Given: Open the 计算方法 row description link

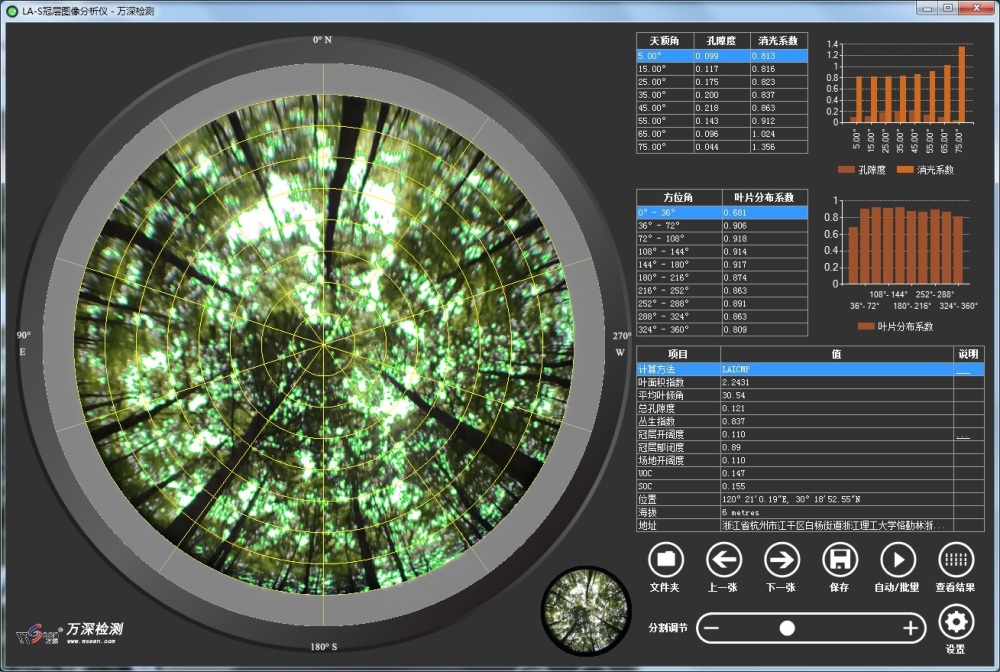Looking at the screenshot, I should (x=963, y=369).
